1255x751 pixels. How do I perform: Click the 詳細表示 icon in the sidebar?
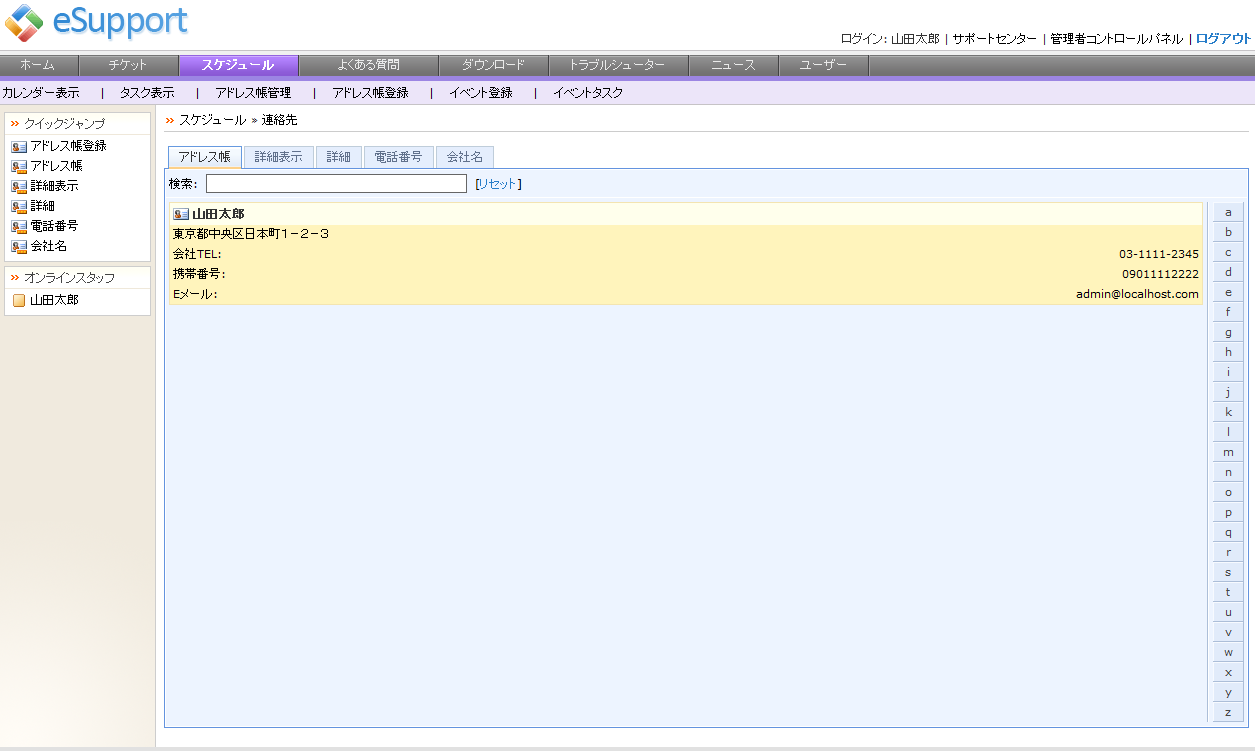tap(17, 185)
